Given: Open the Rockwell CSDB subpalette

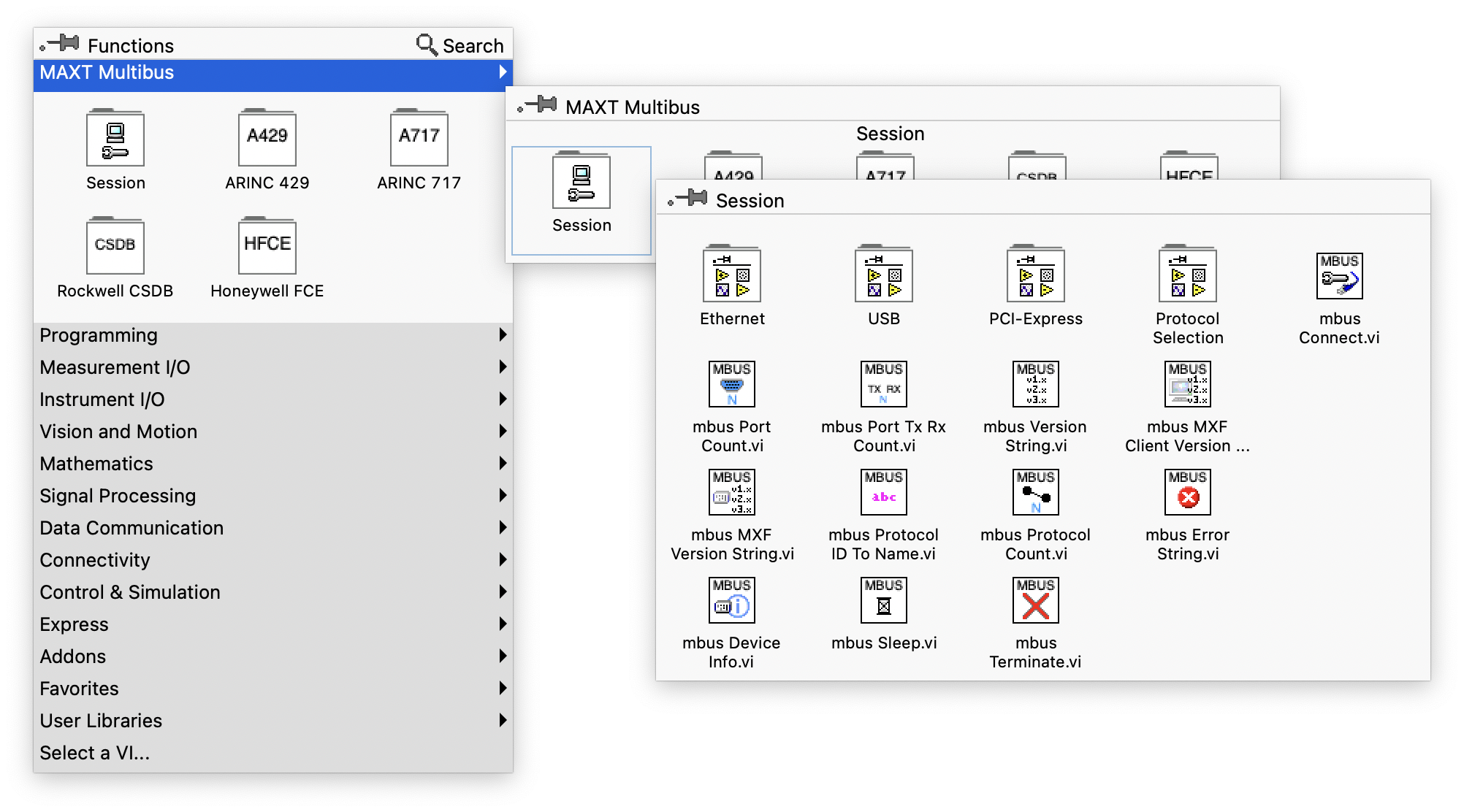Looking at the screenshot, I should pos(115,246).
